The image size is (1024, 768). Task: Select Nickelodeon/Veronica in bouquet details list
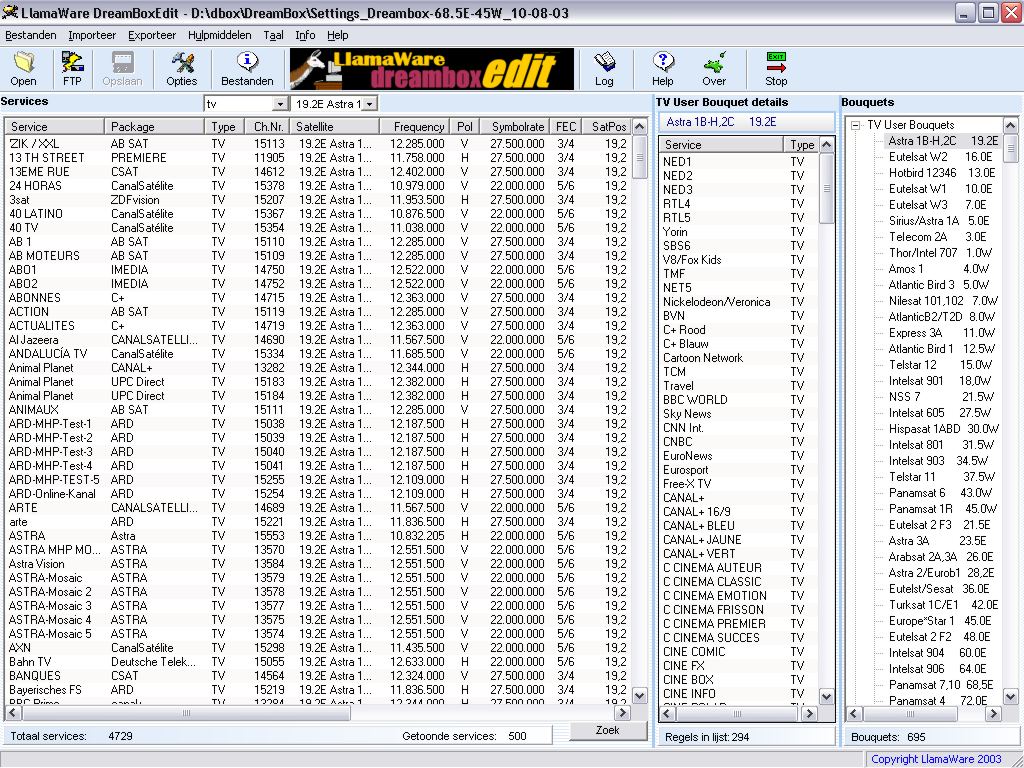tap(739, 302)
